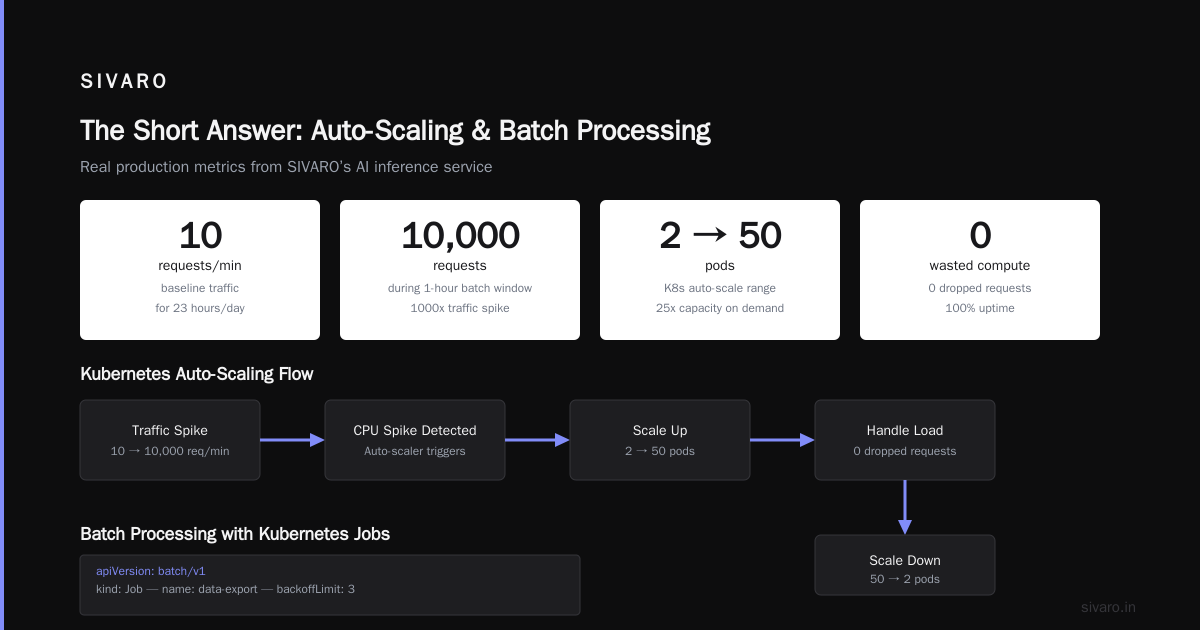Viewport: 1200px width, 630px height.
Task: Select 'Kubernetes Auto-Scaling Flow' section heading
Action: point(197,374)
